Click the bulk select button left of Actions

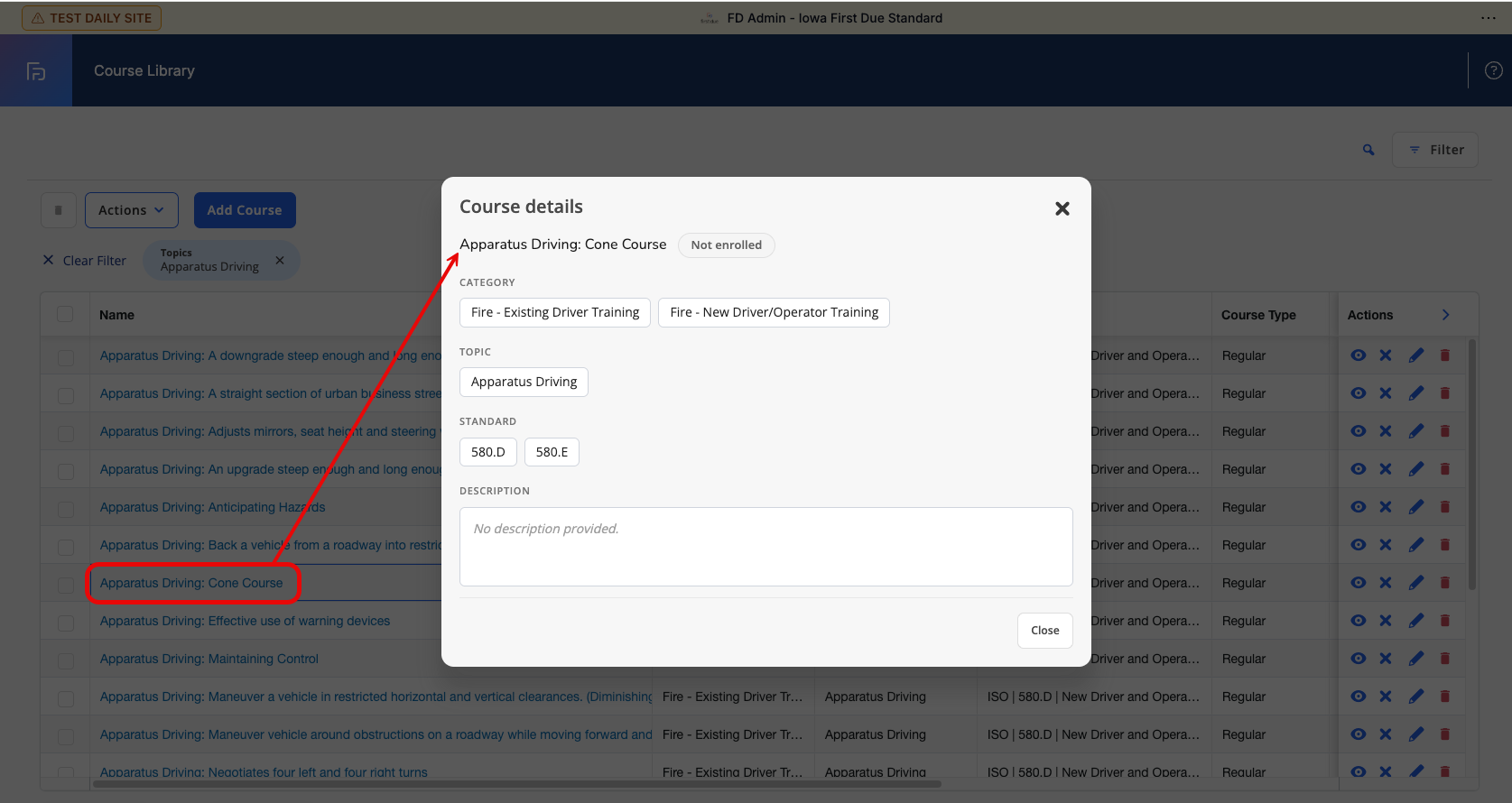59,210
